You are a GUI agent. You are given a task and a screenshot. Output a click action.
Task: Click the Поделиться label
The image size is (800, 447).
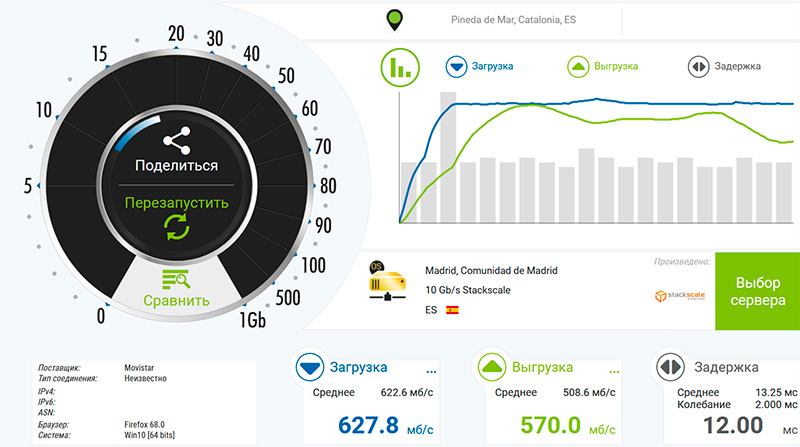coord(176,167)
